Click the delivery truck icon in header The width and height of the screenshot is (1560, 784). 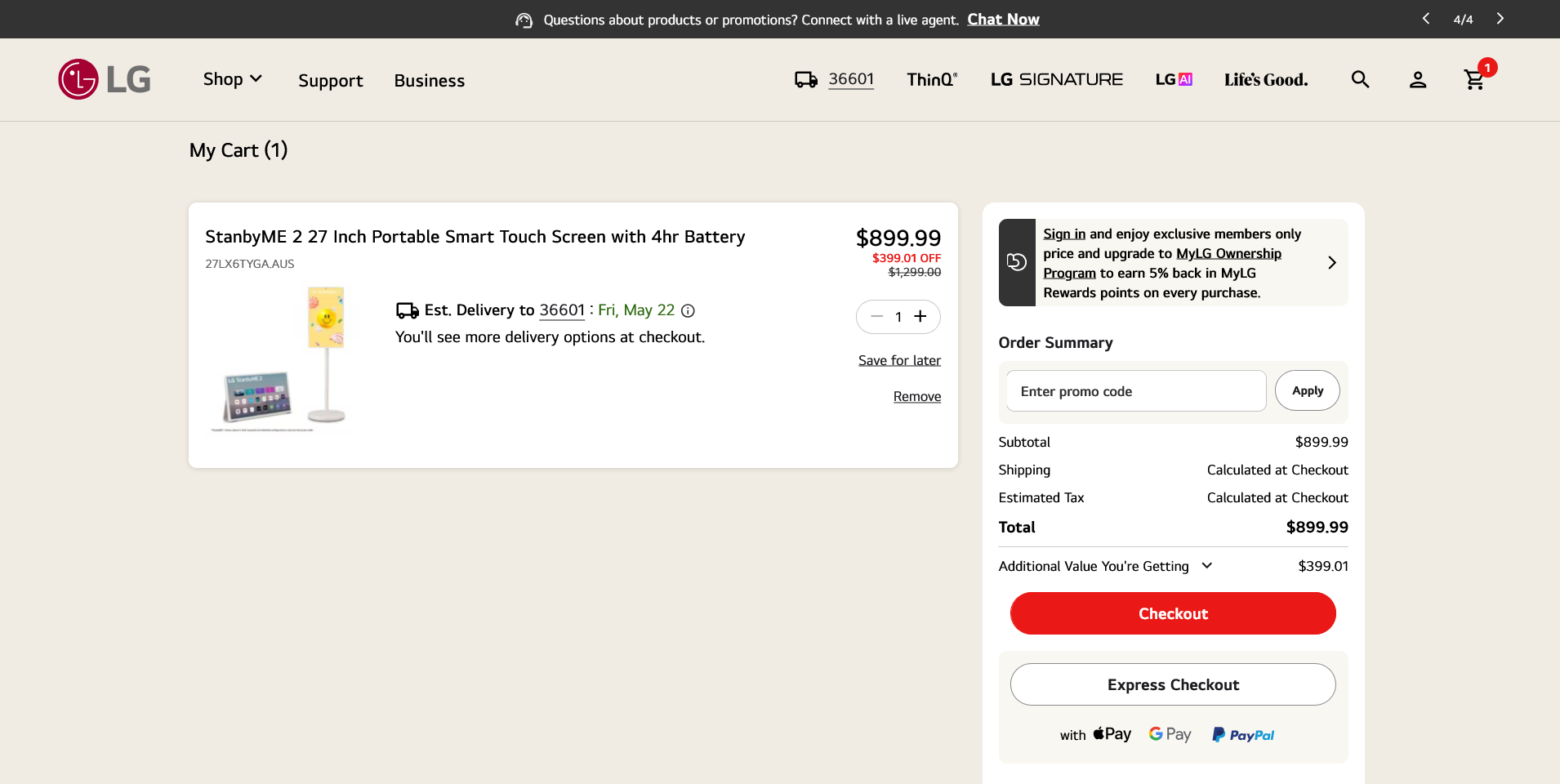pos(806,79)
